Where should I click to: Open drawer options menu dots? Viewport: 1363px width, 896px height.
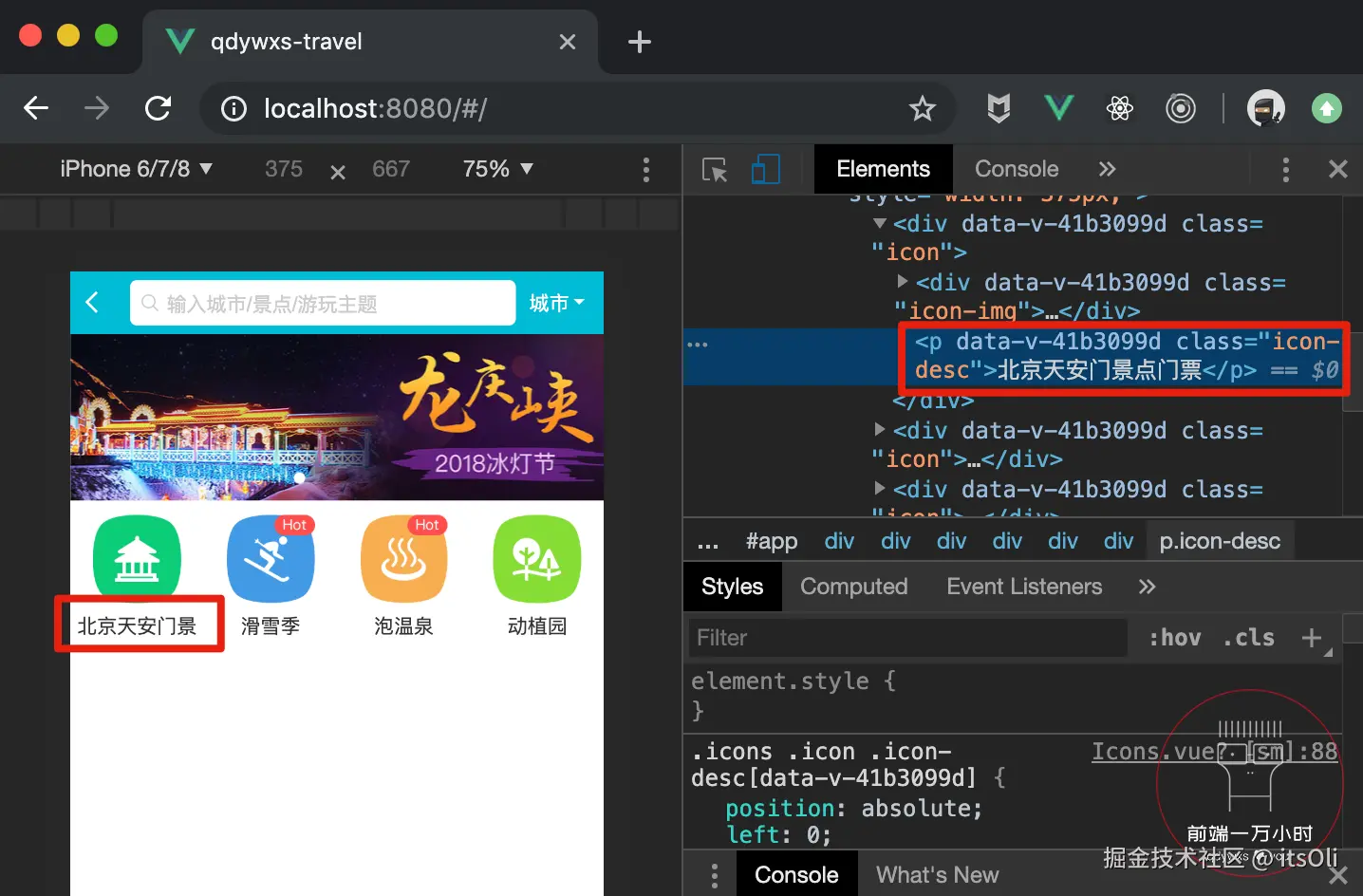[715, 875]
